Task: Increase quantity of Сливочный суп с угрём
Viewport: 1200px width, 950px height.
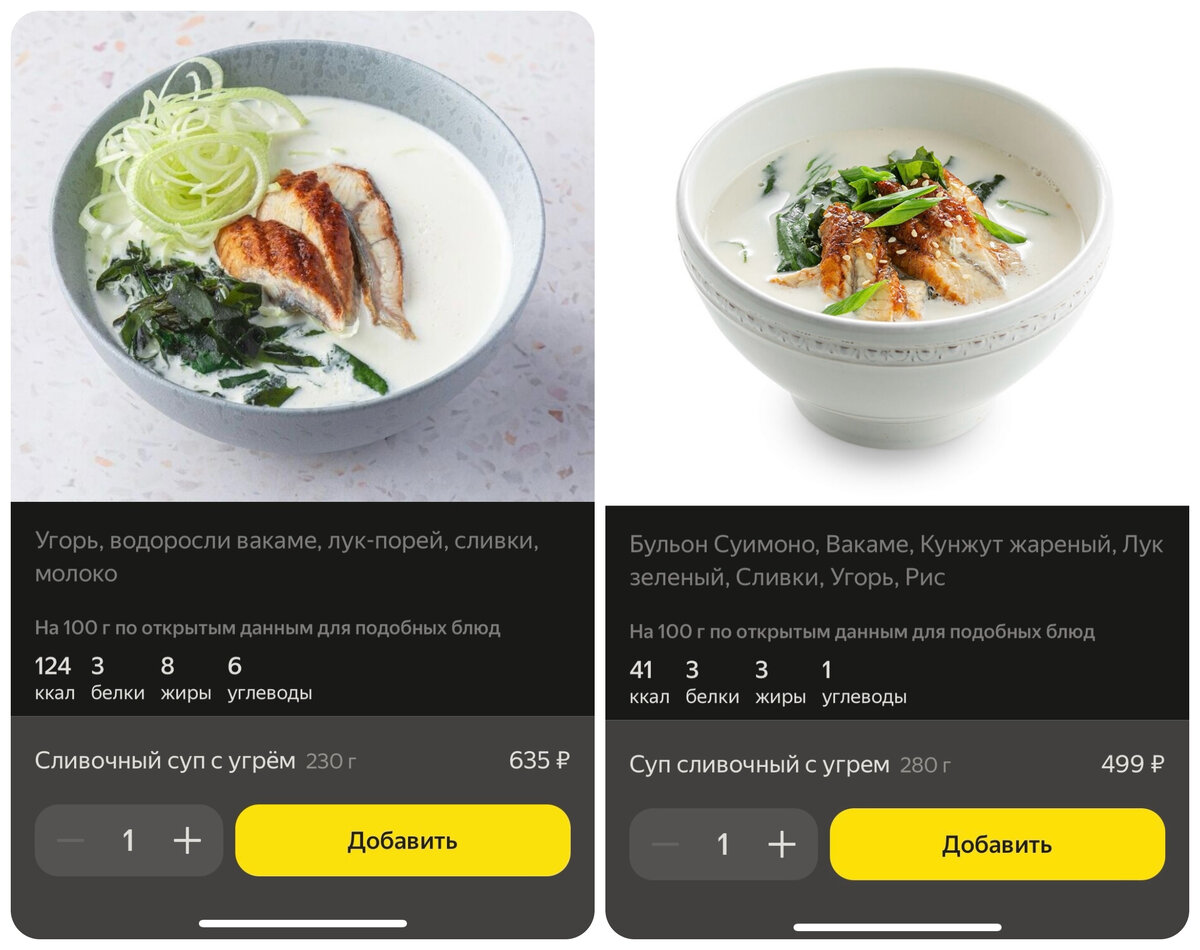Action: point(187,841)
